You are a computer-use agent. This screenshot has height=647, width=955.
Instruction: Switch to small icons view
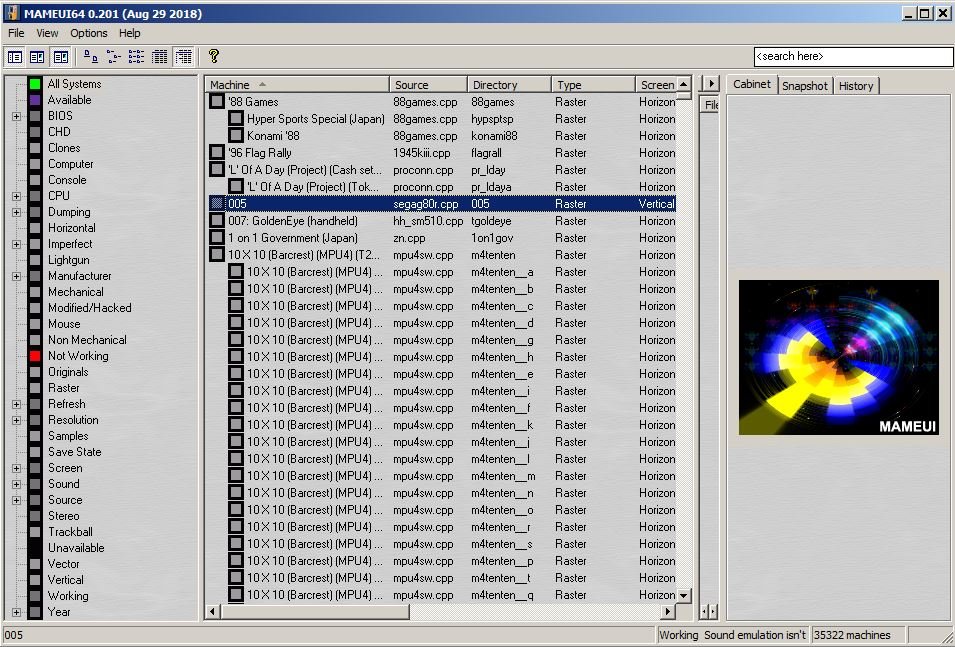(x=113, y=57)
